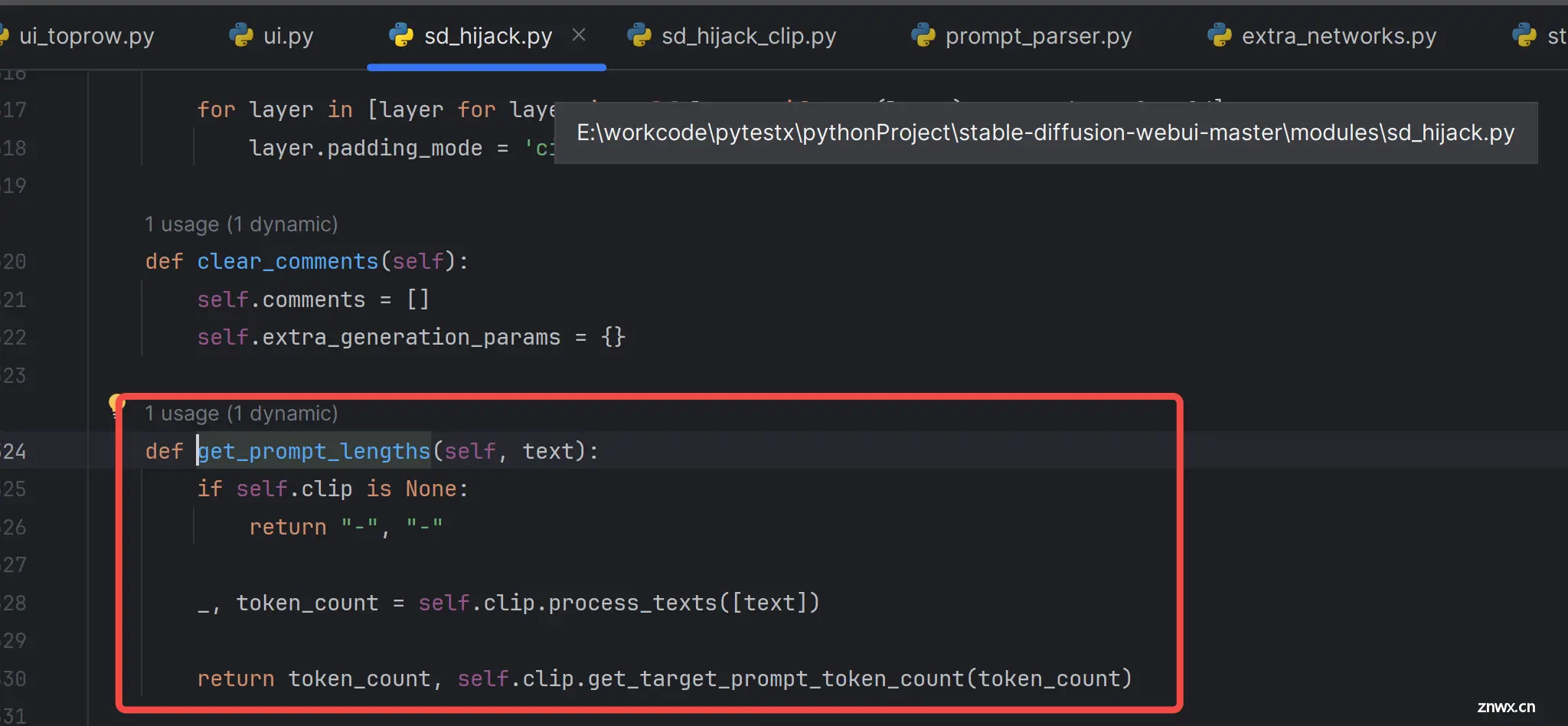
Task: Click the clear_comments function name
Action: click(x=288, y=262)
